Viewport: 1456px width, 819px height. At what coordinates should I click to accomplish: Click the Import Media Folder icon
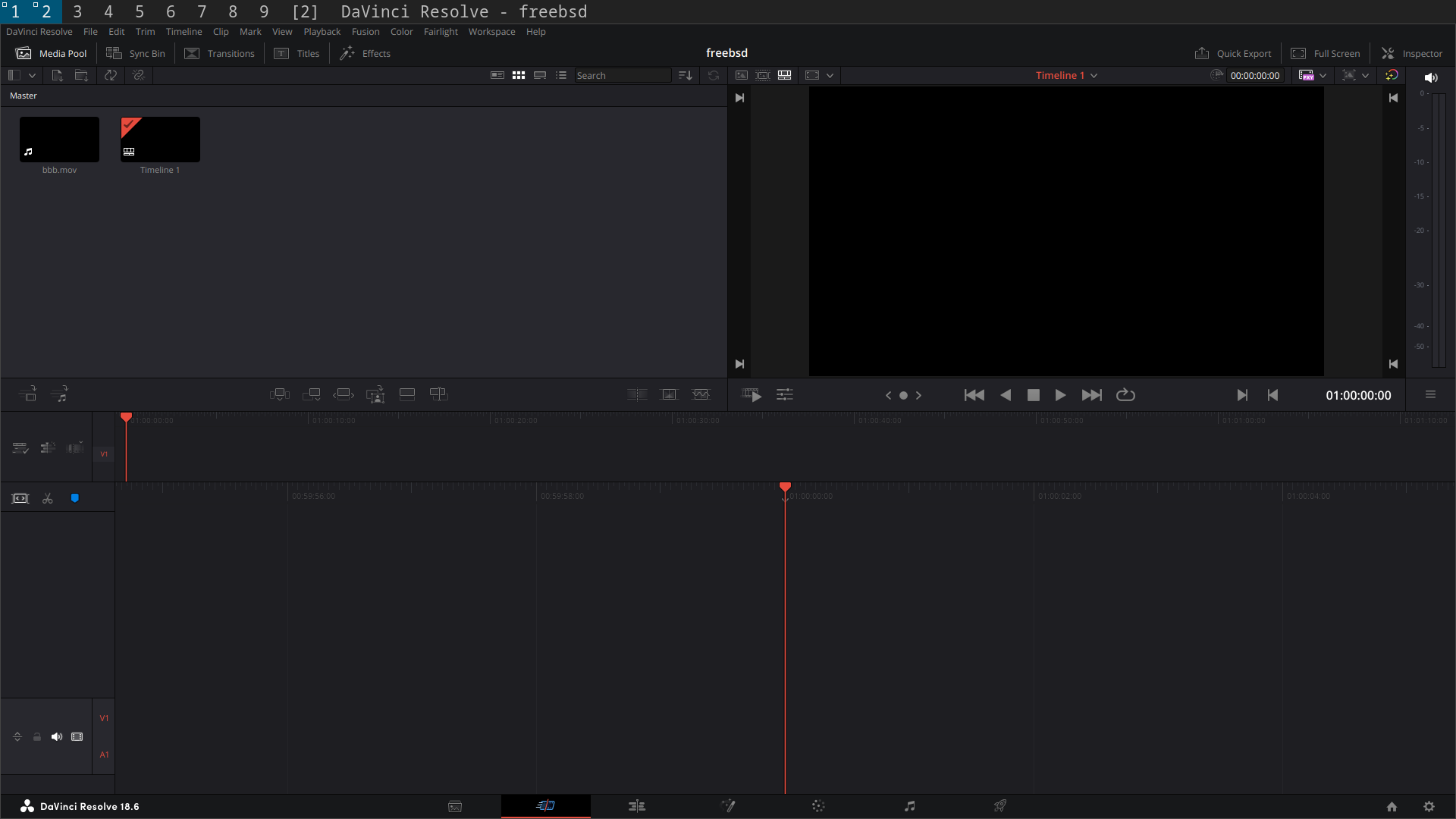coord(81,75)
